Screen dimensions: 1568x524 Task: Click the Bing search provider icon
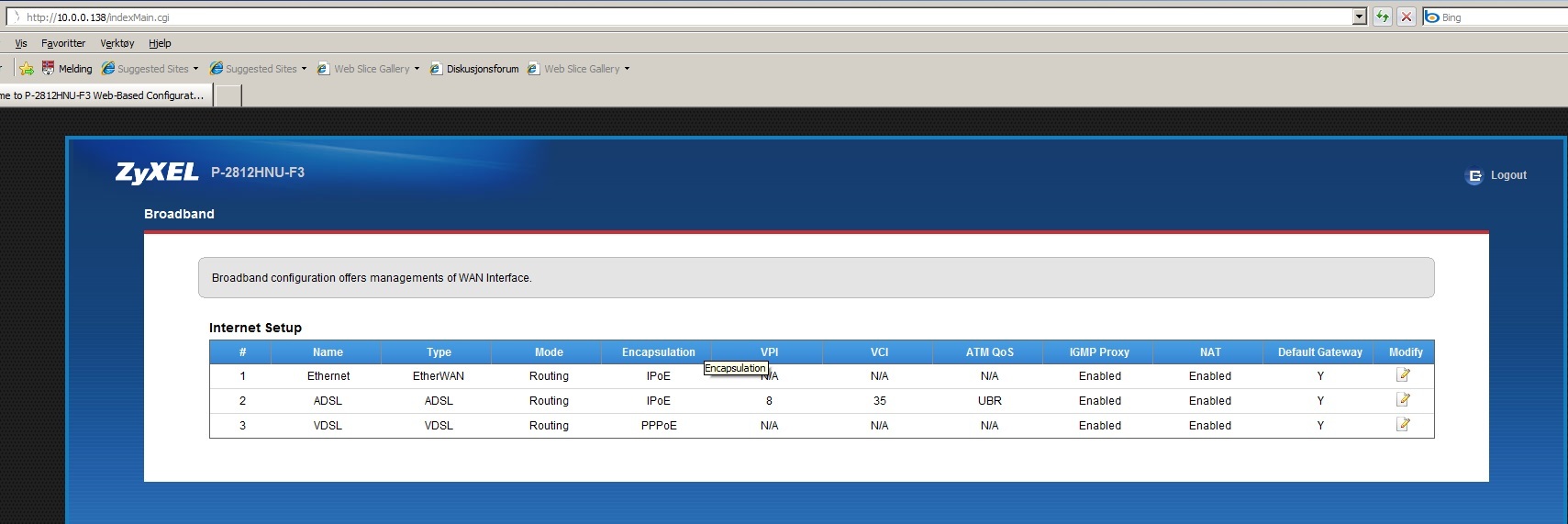(1431, 17)
